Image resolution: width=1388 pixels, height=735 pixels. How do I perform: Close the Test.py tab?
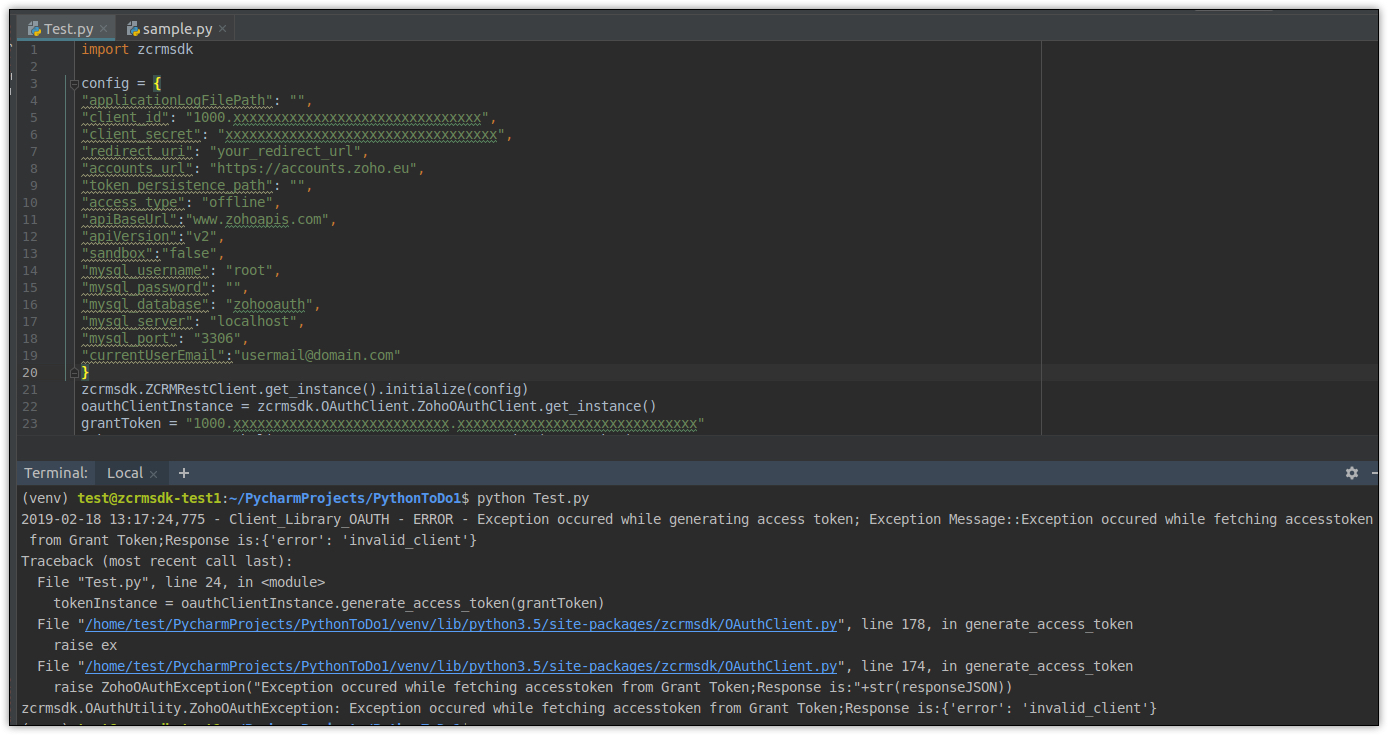point(103,29)
